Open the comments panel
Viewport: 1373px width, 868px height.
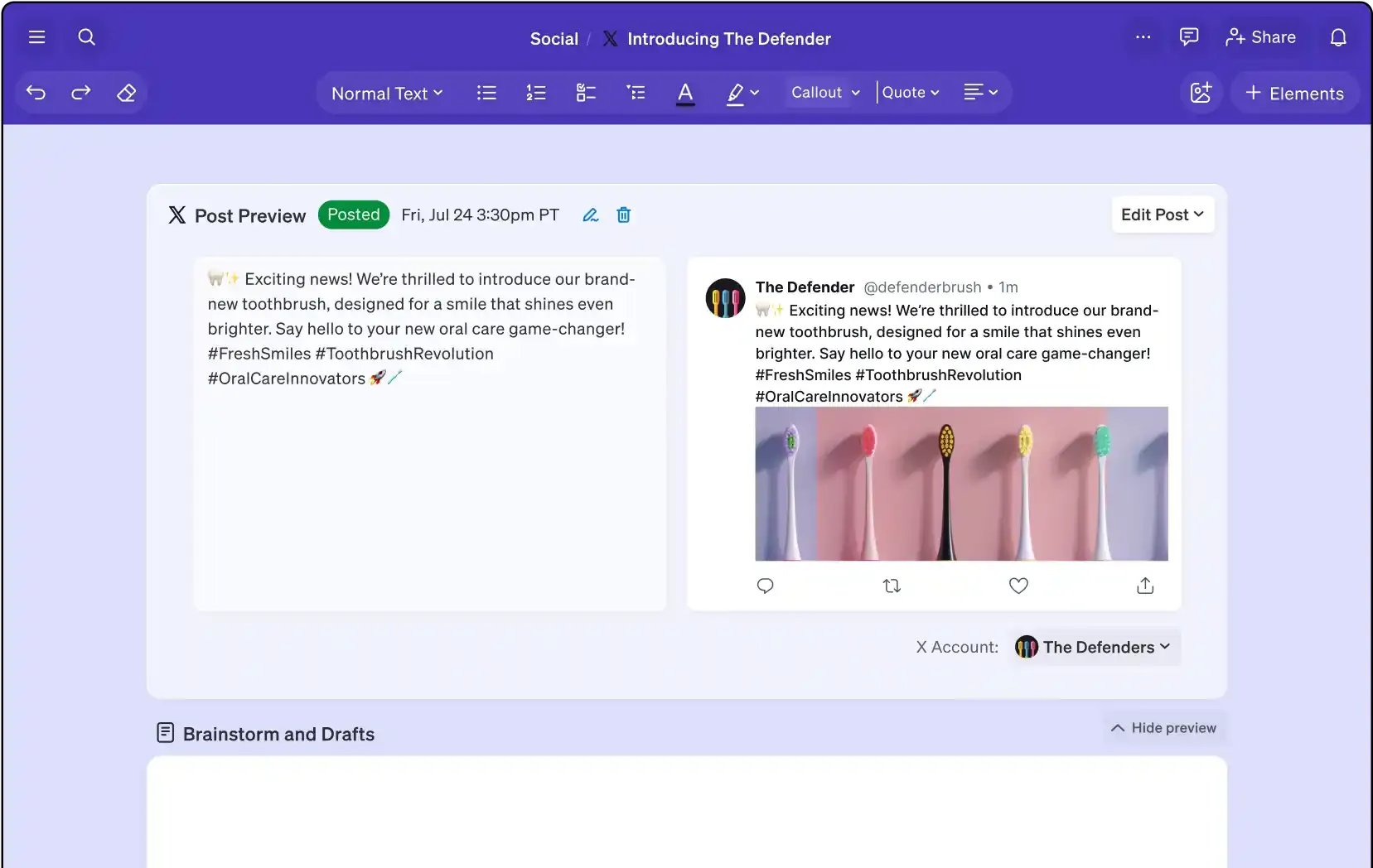point(1190,36)
